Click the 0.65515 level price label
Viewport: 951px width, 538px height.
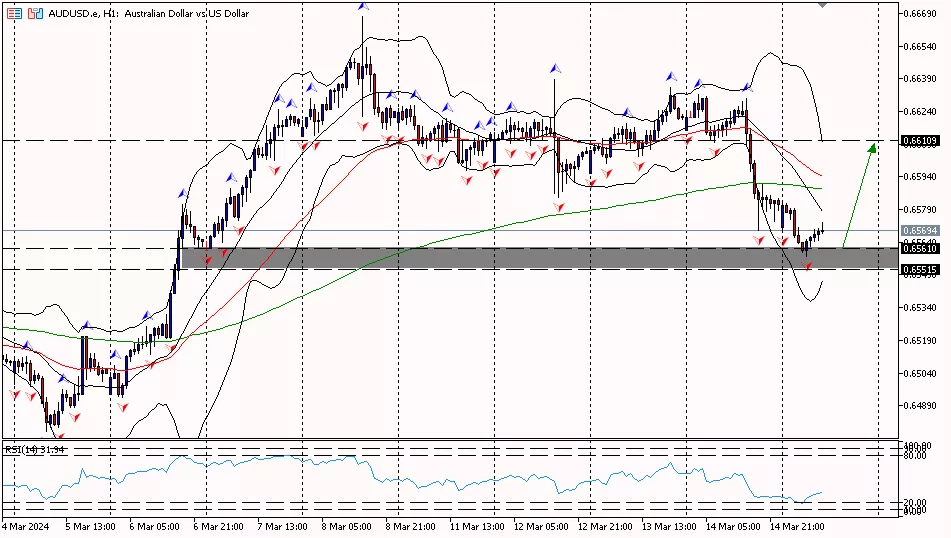[x=919, y=270]
